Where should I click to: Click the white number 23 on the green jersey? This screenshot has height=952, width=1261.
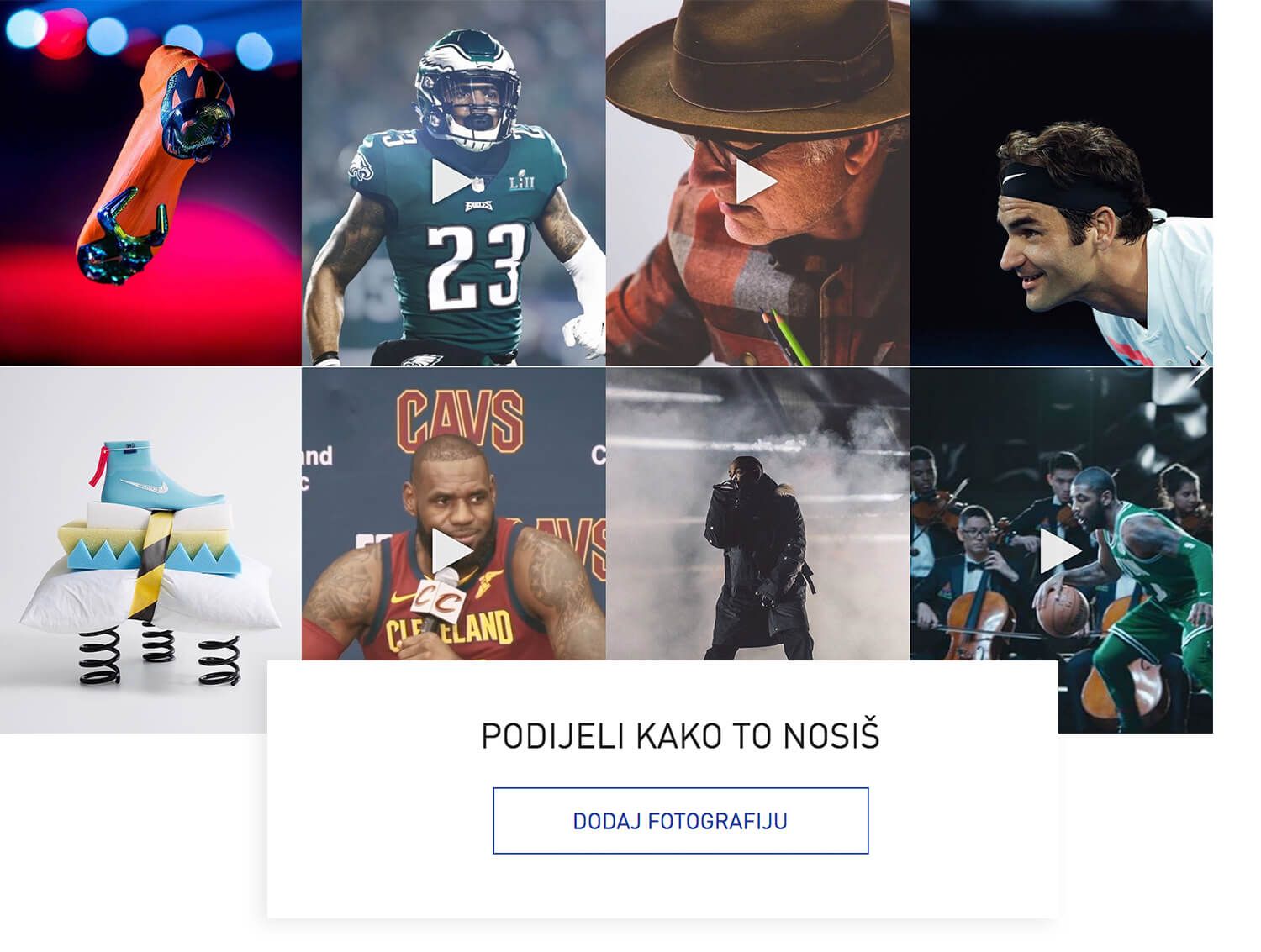pos(475,265)
